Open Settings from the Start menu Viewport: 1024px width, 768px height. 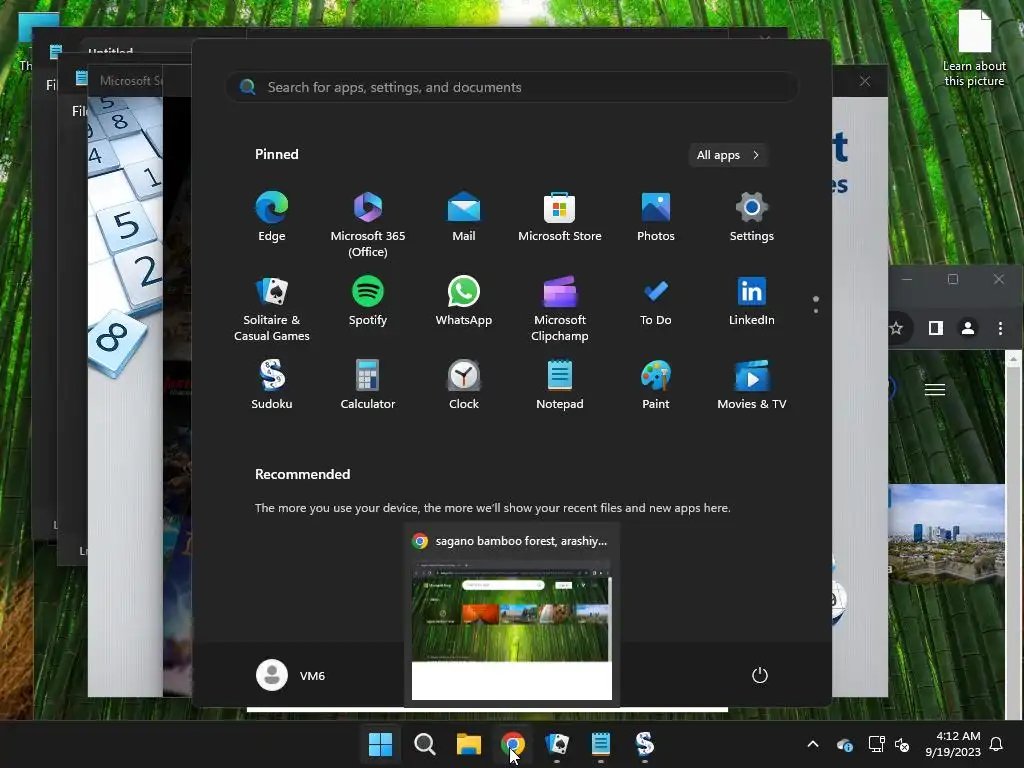[752, 217]
